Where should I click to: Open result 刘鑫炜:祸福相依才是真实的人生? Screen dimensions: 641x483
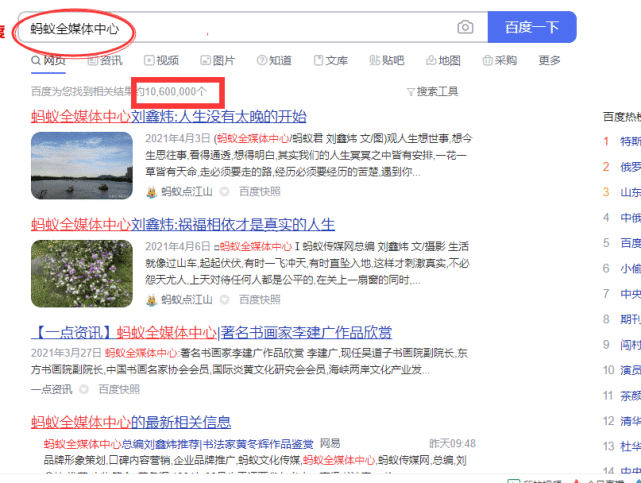tap(183, 224)
